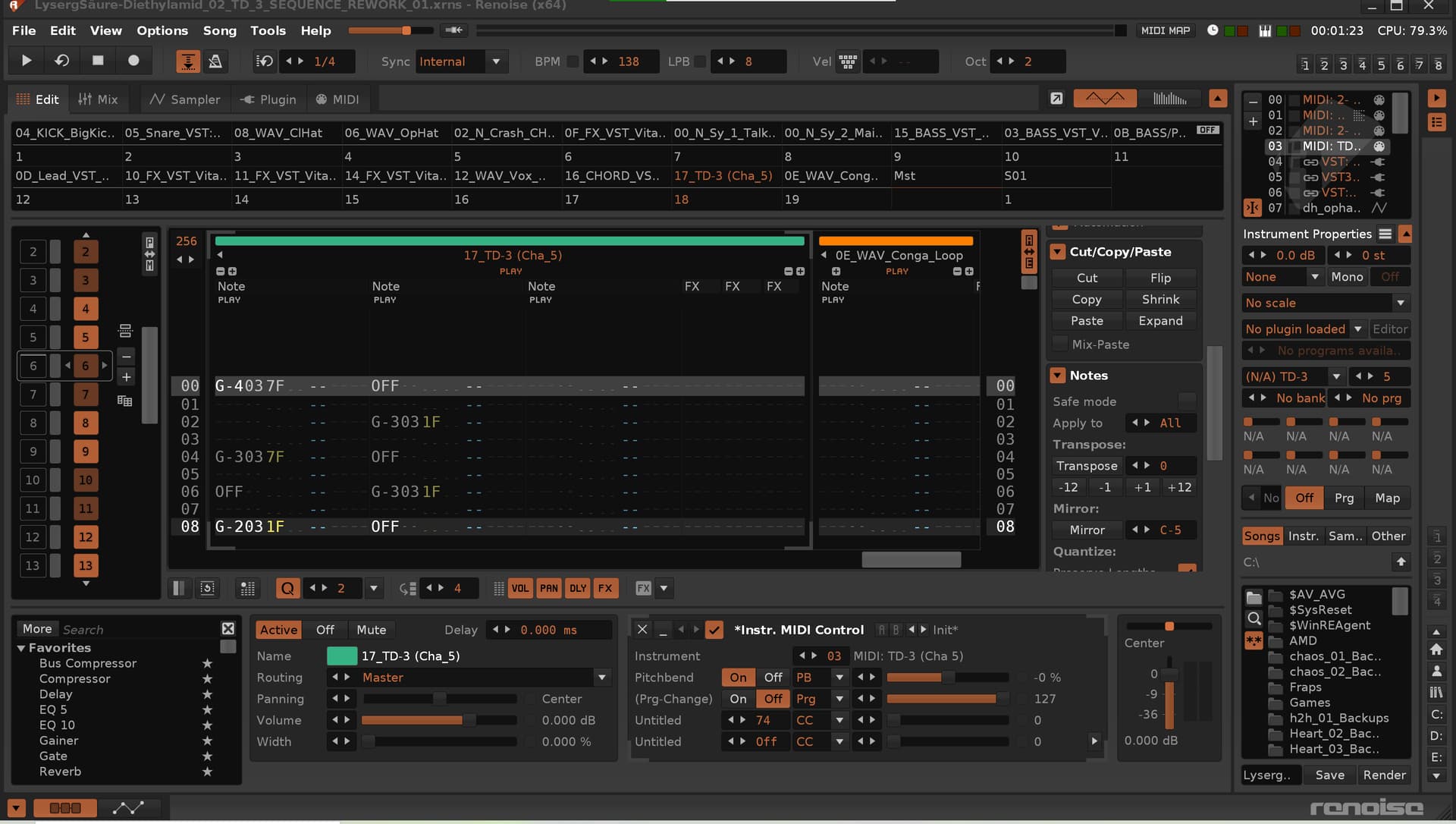Click the Expand button
The height and width of the screenshot is (824, 1456).
click(x=1160, y=320)
